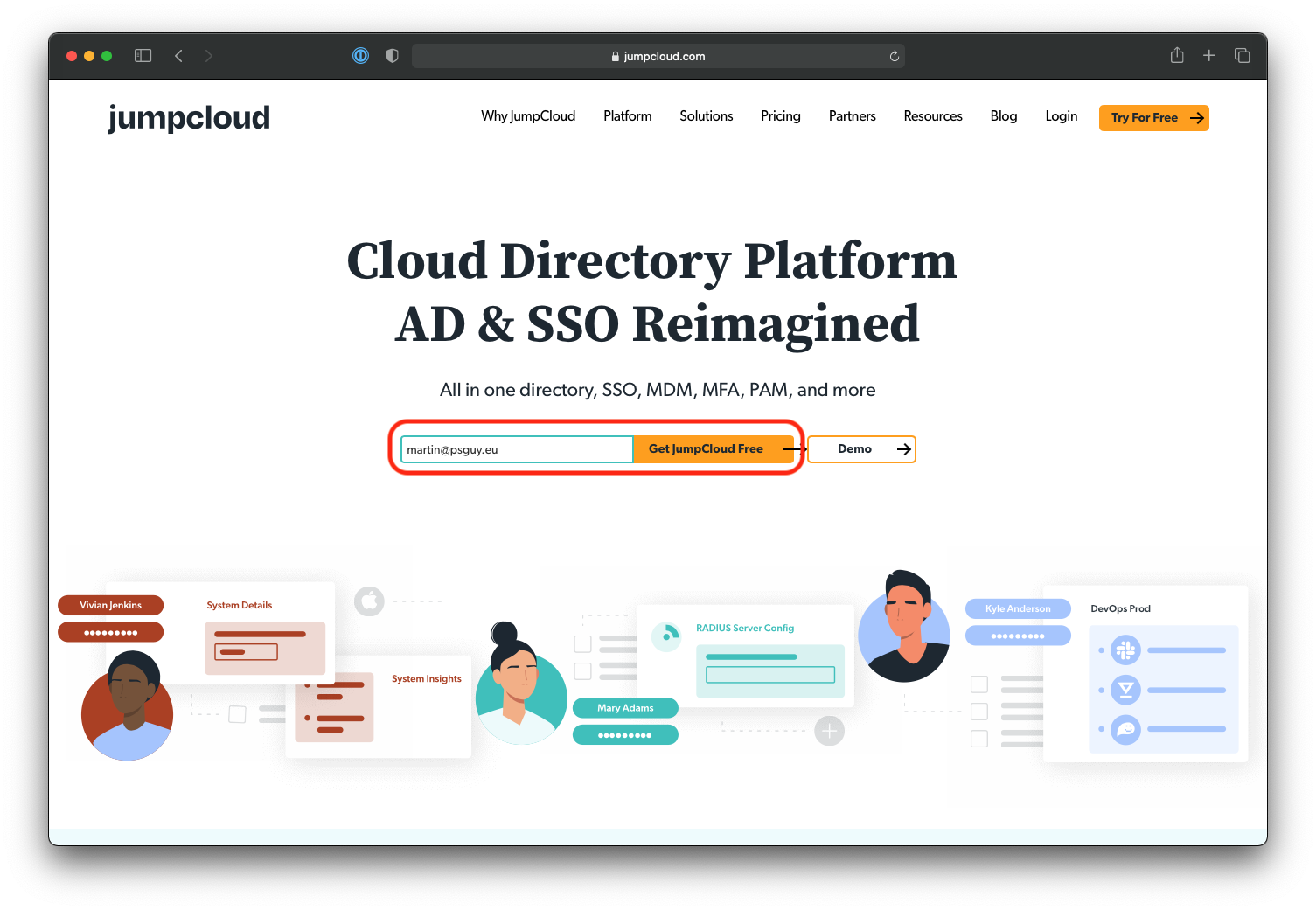Go forward with the browser forward arrow
Image resolution: width=1316 pixels, height=910 pixels.
click(x=208, y=56)
